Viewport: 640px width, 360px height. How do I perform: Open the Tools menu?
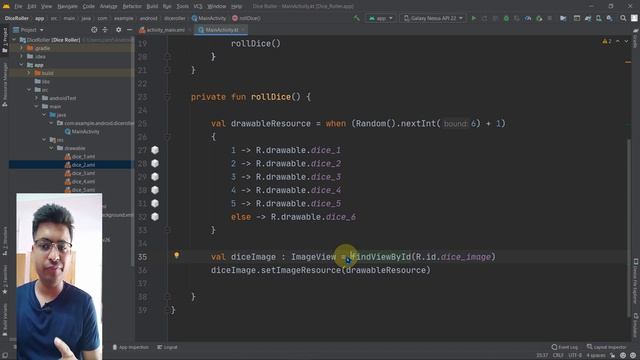pos(182,6)
